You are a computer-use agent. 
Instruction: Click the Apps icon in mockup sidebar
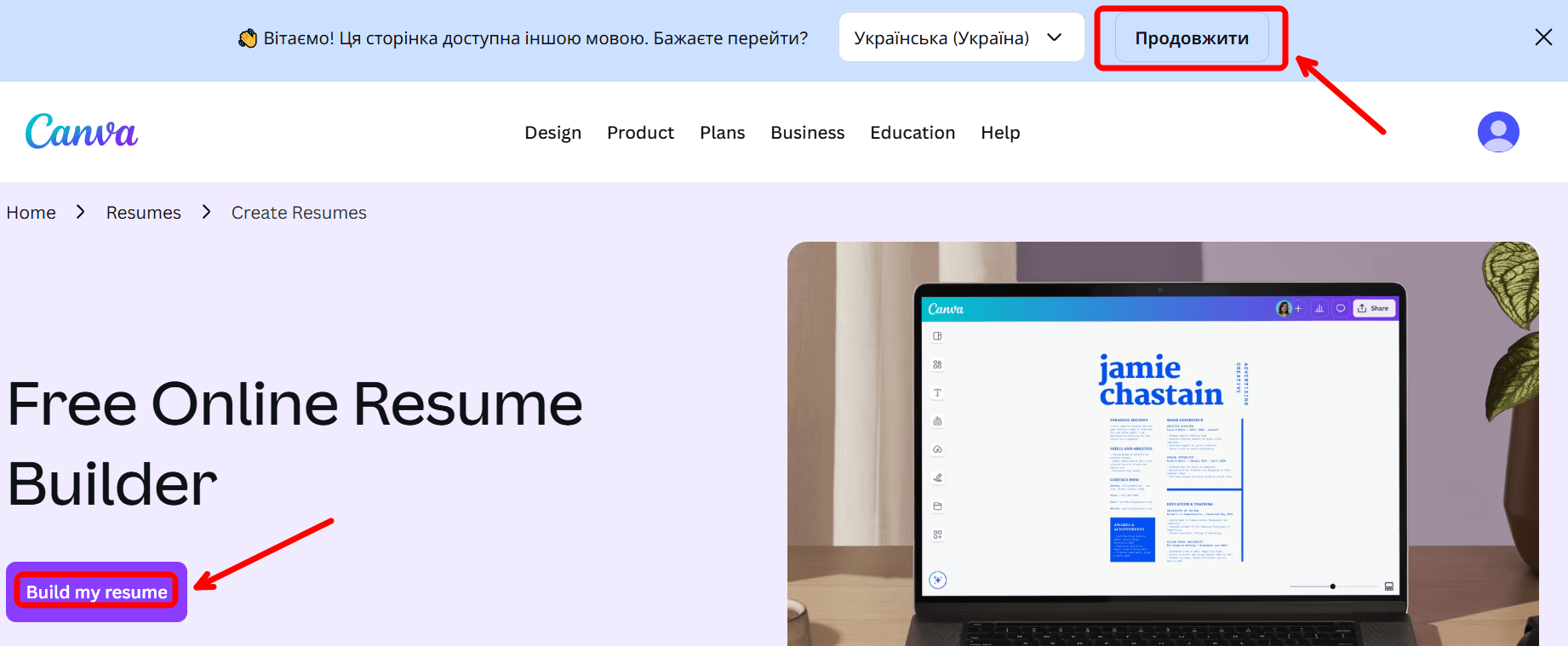937,535
